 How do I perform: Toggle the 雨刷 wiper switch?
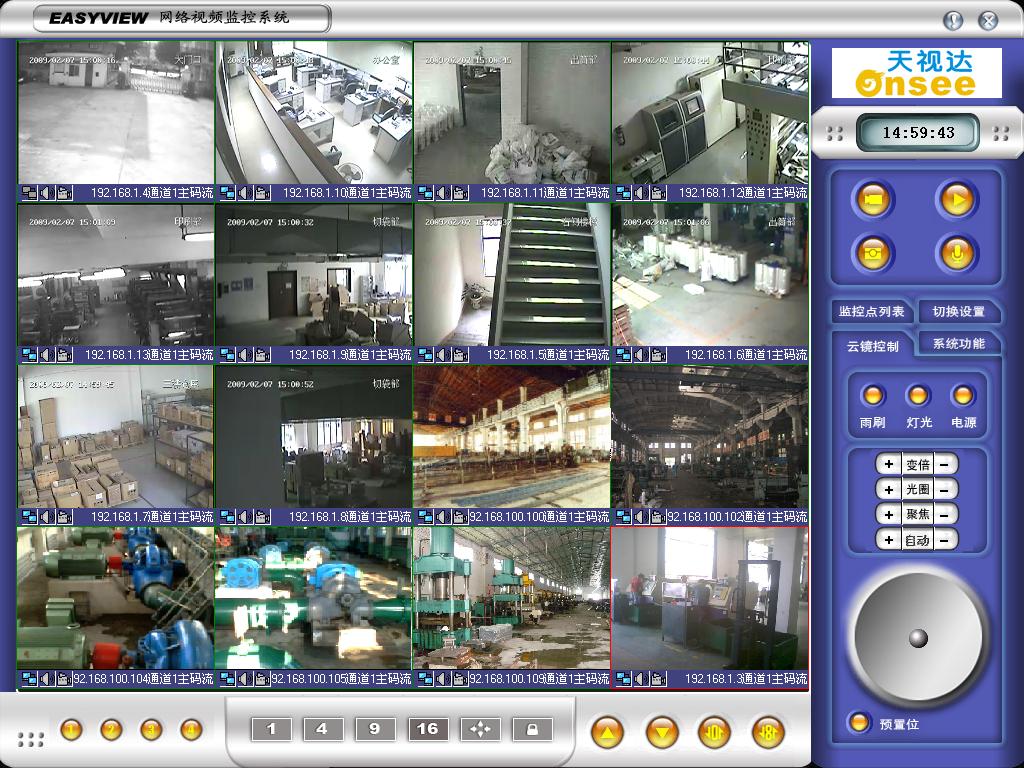873,396
